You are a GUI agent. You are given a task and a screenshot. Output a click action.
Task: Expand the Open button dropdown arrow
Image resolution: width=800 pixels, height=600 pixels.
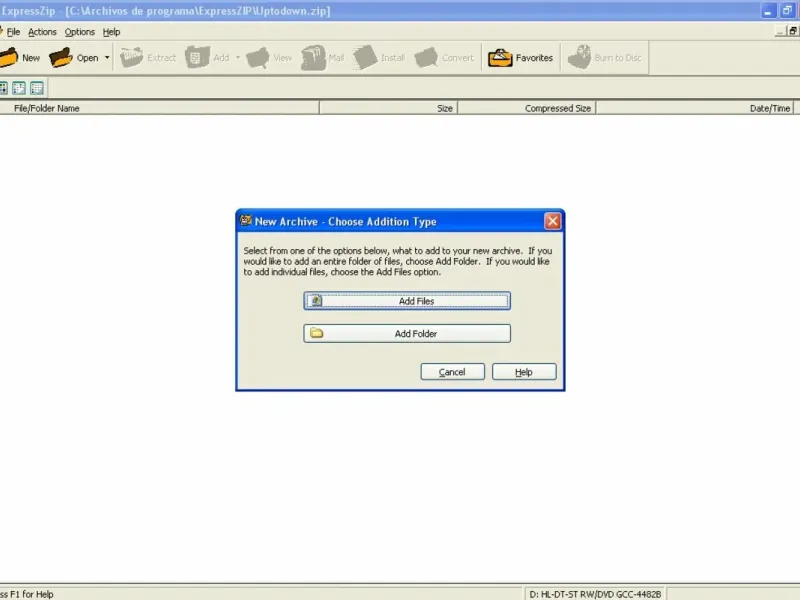tap(107, 58)
